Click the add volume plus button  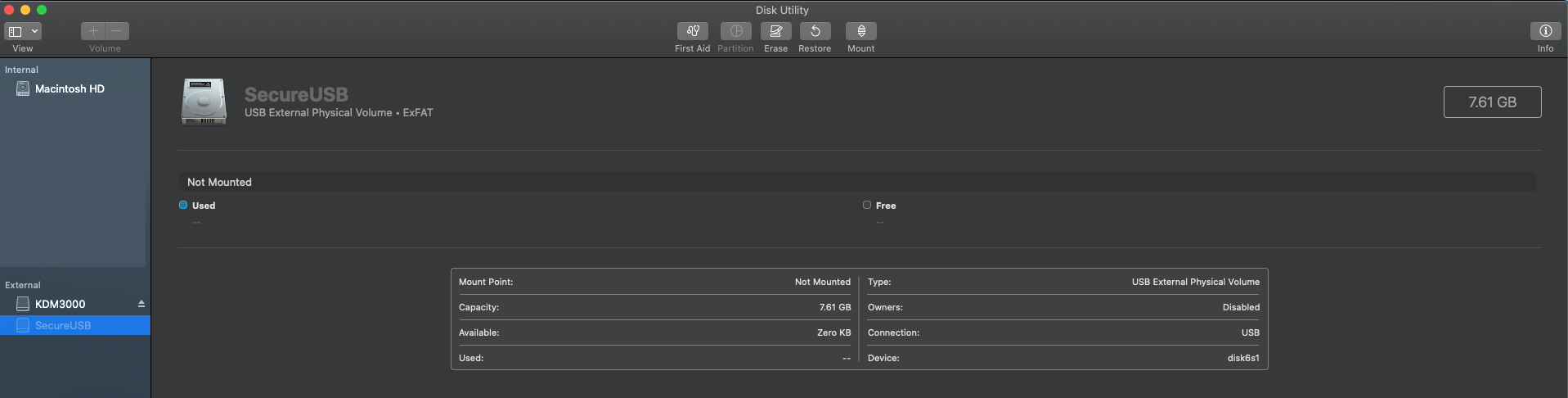93,31
